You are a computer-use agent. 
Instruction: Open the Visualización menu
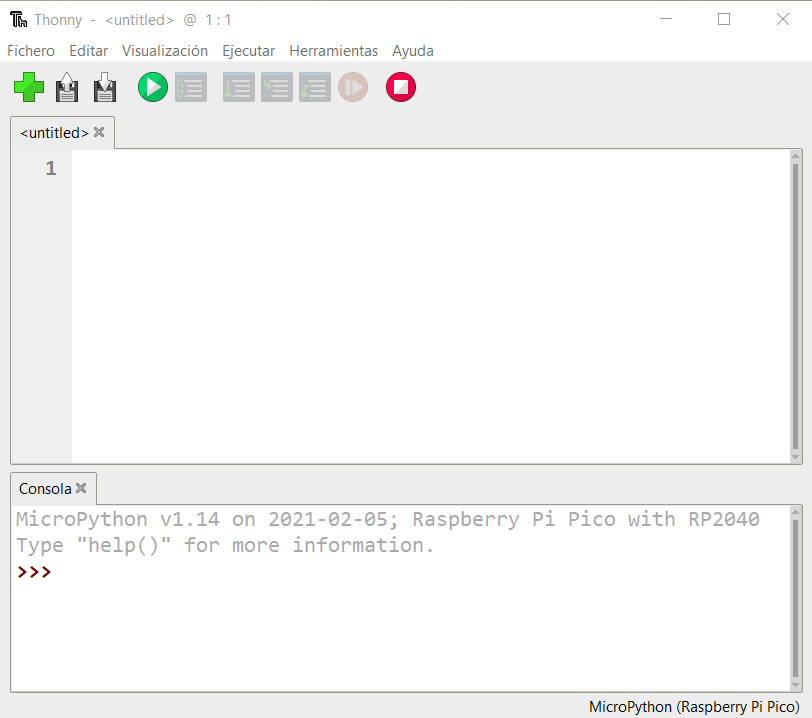pyautogui.click(x=165, y=51)
